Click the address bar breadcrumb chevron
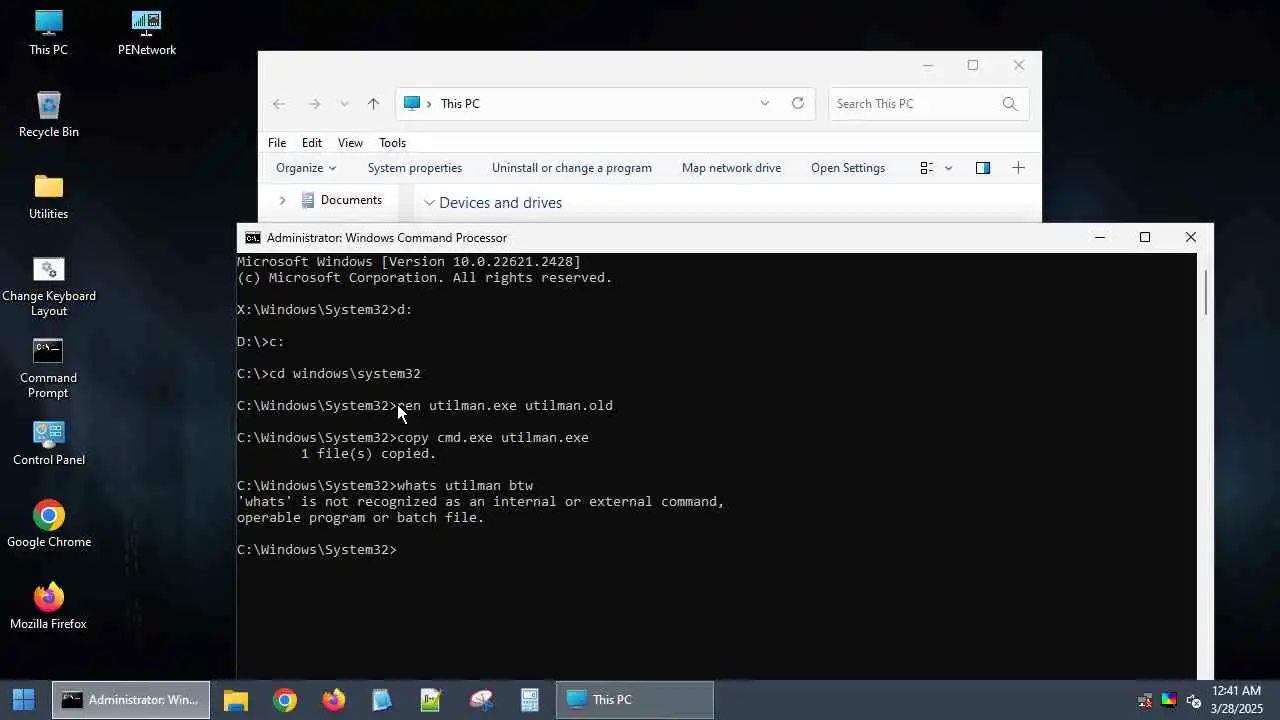The height and width of the screenshot is (720, 1280). 430,104
